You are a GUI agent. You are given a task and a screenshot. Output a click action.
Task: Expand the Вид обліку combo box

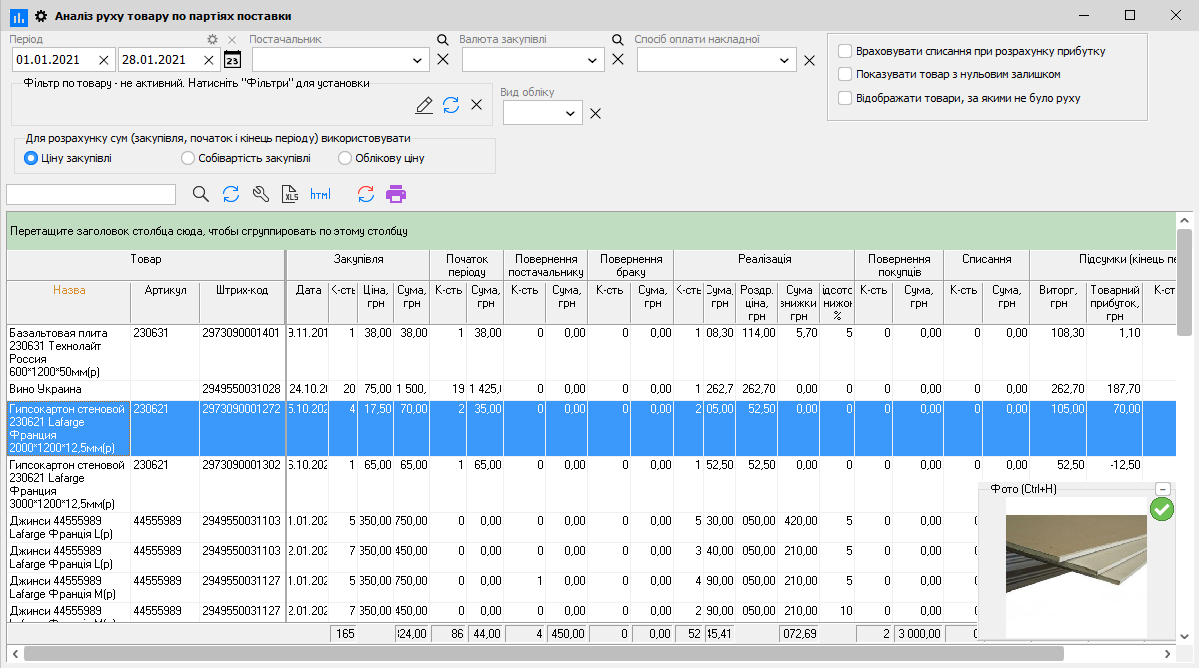[x=571, y=114]
